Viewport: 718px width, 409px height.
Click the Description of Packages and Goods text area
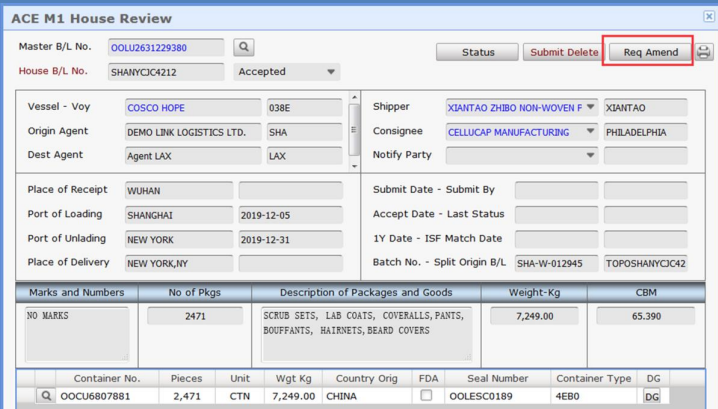coord(365,334)
